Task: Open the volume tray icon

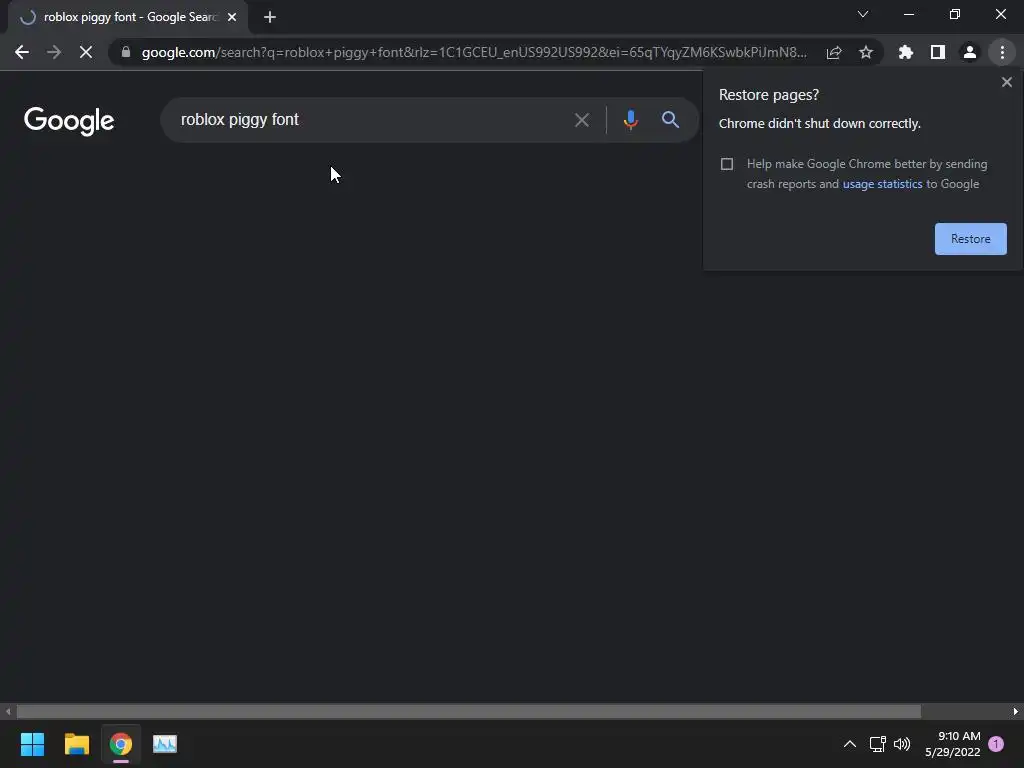Action: [x=902, y=744]
